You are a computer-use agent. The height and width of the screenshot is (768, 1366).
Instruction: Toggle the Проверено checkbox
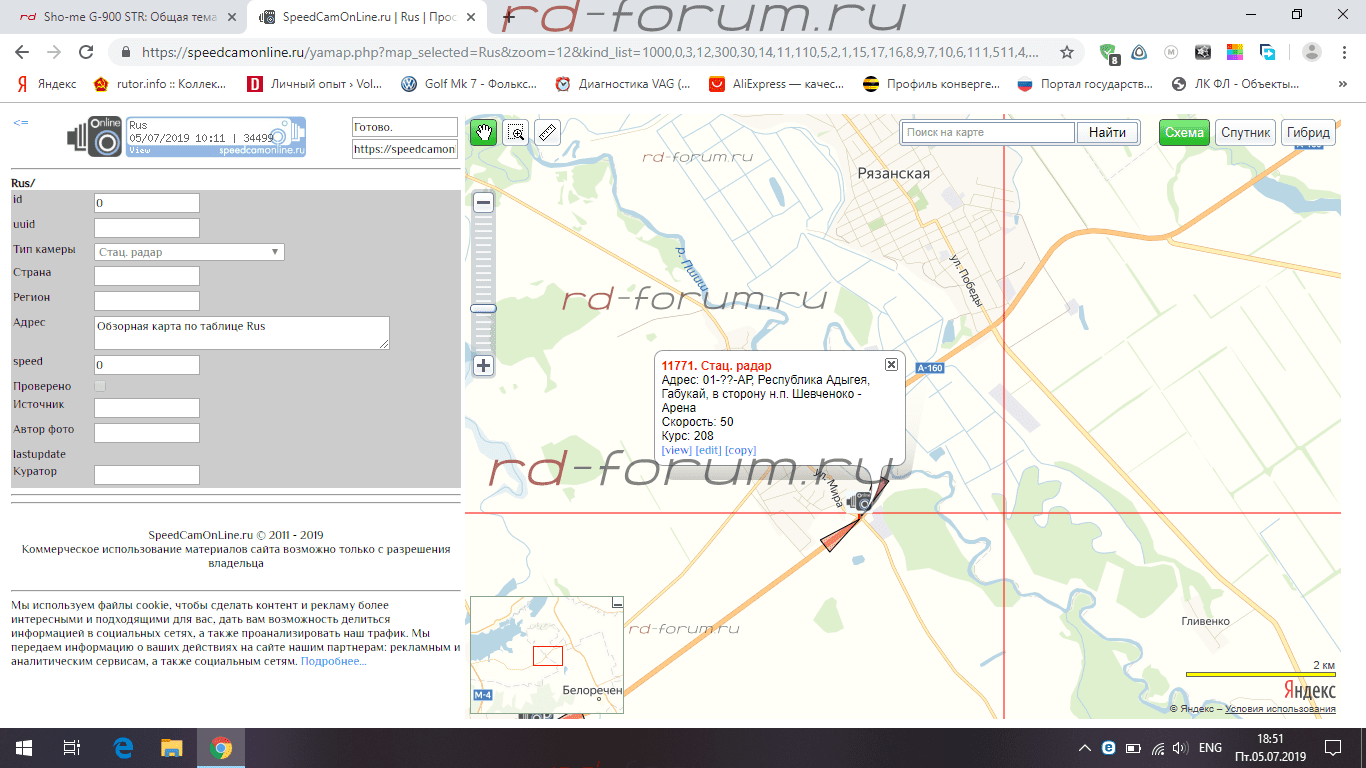[100, 386]
